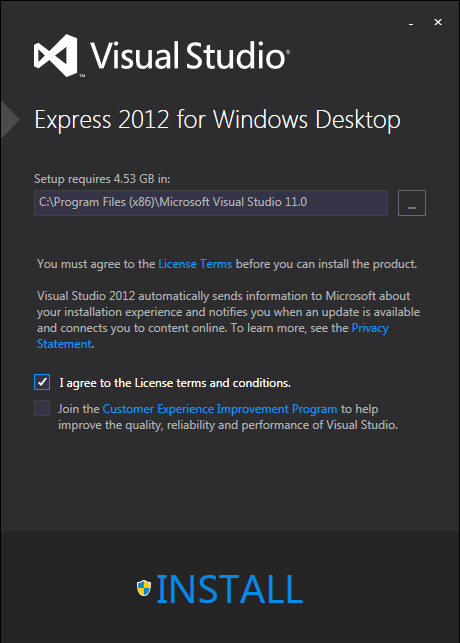The width and height of the screenshot is (460, 643).
Task: Click the paragraph about sending information to Microsoft
Action: (x=228, y=320)
